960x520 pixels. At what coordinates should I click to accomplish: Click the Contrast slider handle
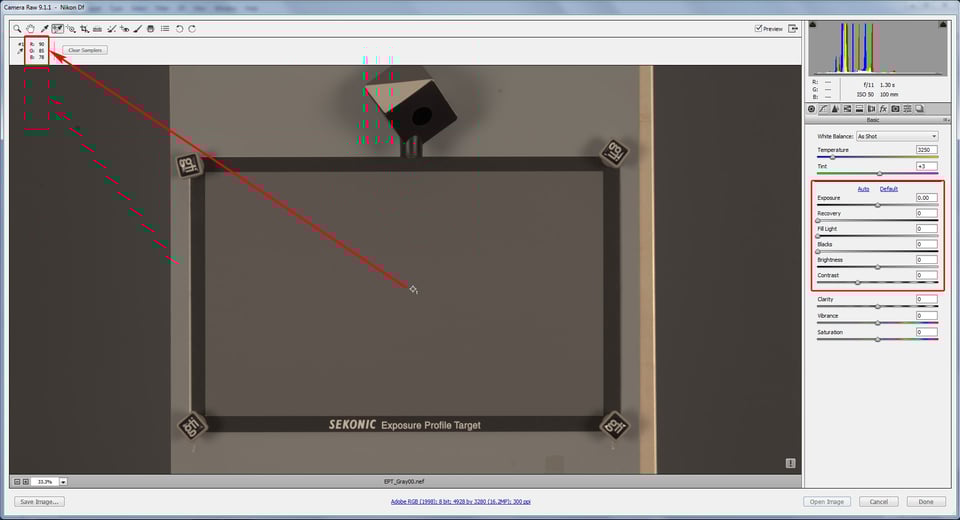(x=858, y=282)
